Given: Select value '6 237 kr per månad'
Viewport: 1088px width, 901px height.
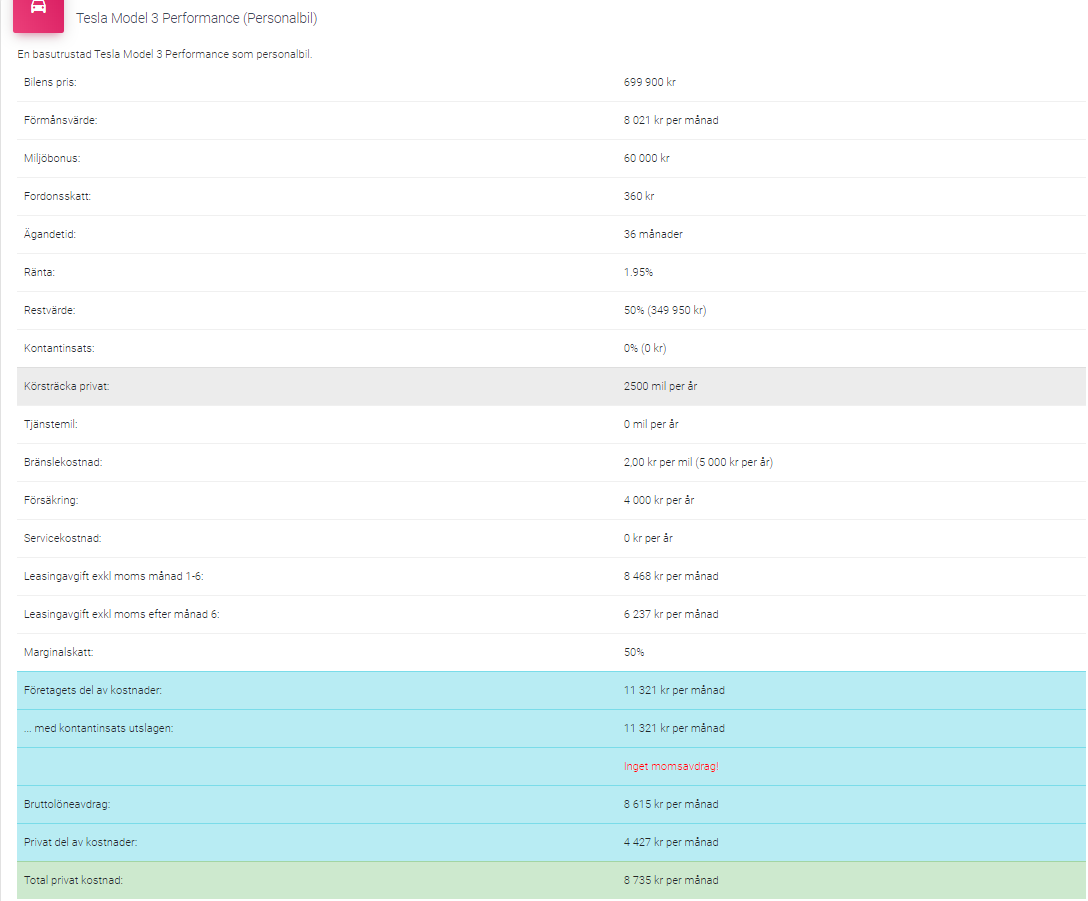Looking at the screenshot, I should (671, 614).
